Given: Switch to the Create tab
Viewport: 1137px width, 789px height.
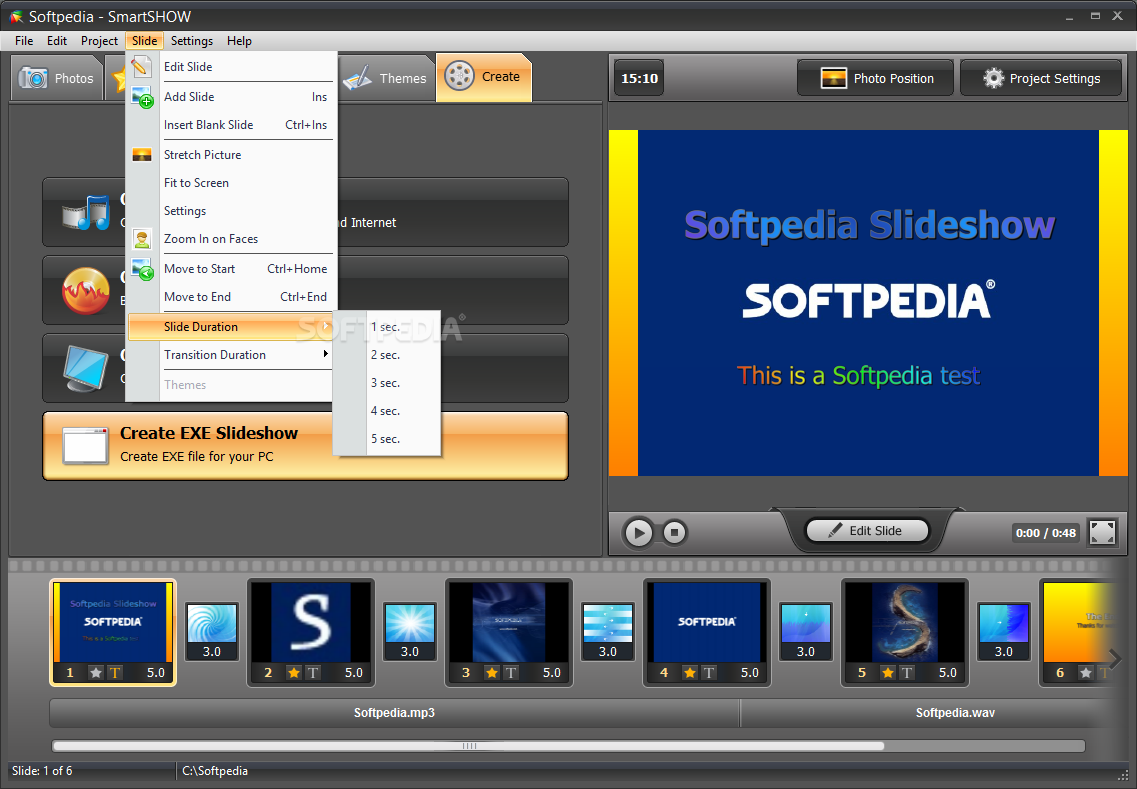Looking at the screenshot, I should click(x=484, y=77).
